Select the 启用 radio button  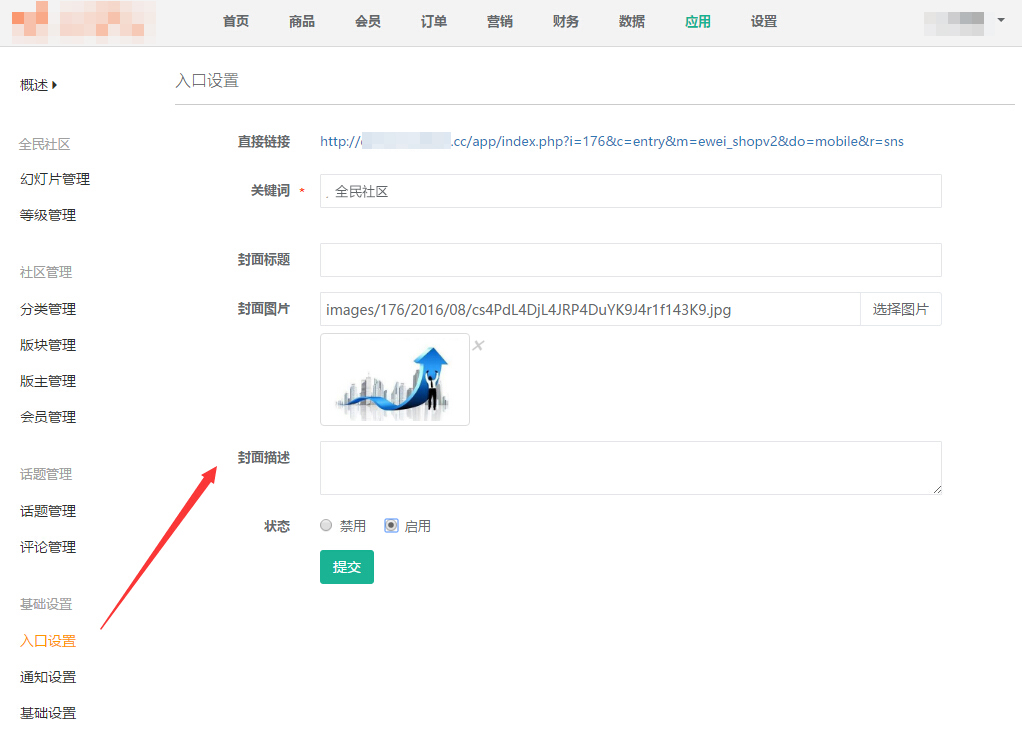pyautogui.click(x=391, y=526)
